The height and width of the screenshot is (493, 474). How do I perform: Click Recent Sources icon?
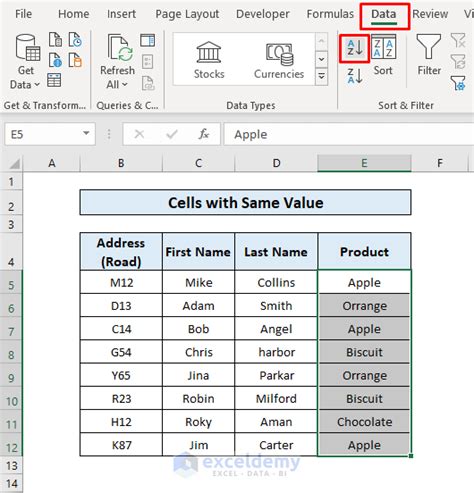(75, 40)
